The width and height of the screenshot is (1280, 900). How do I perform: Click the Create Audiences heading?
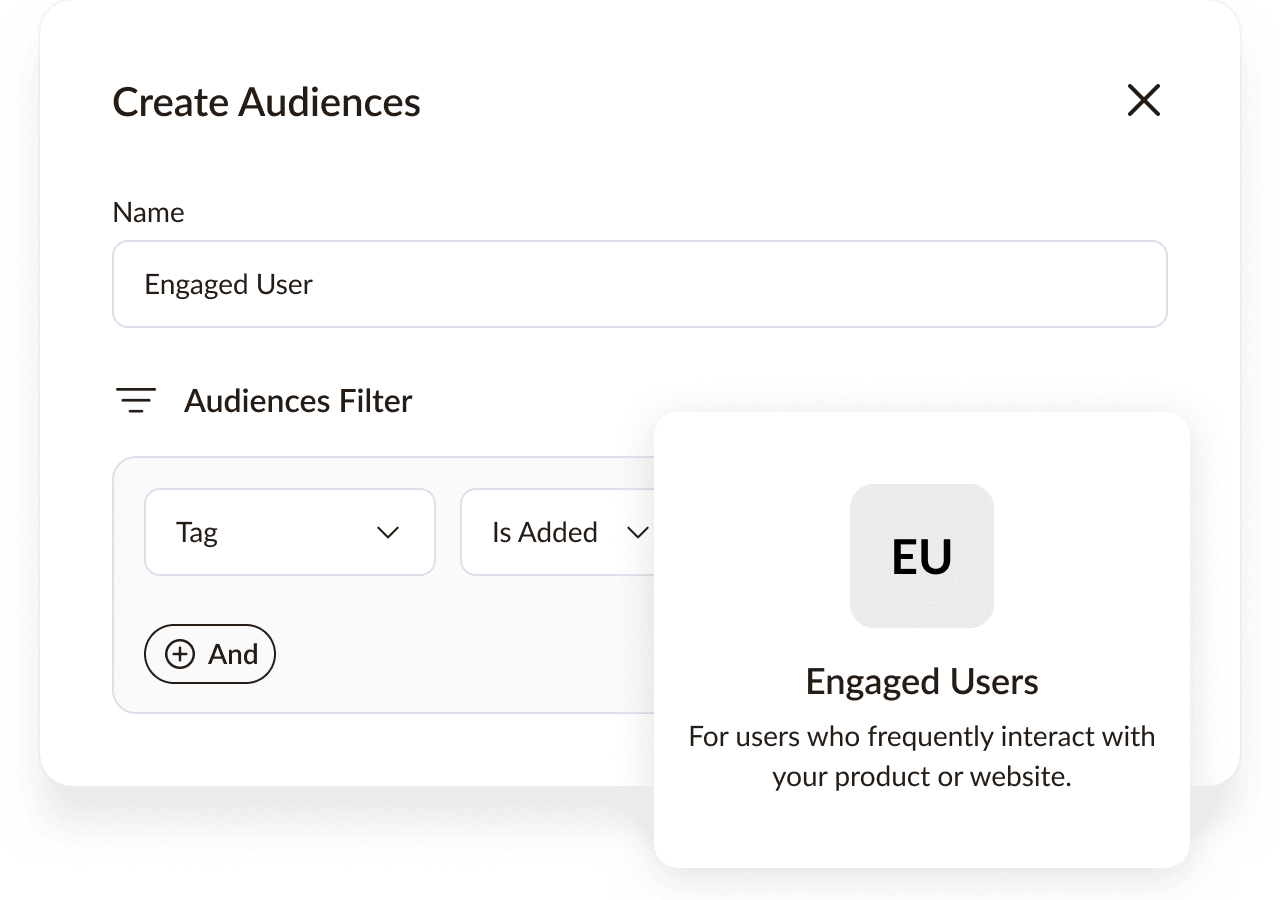click(x=267, y=102)
